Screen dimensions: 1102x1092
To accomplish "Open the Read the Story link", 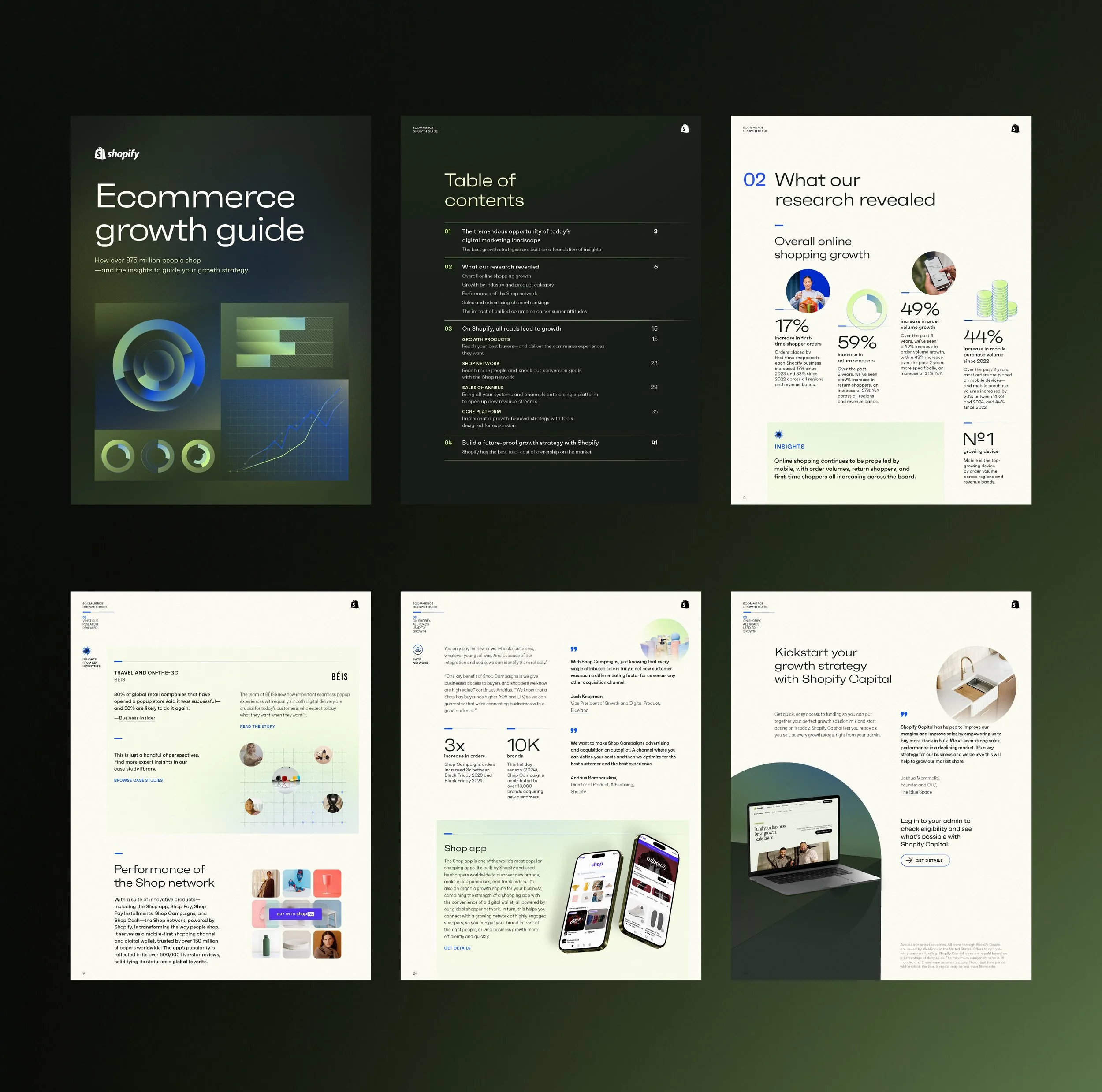I will click(x=257, y=726).
